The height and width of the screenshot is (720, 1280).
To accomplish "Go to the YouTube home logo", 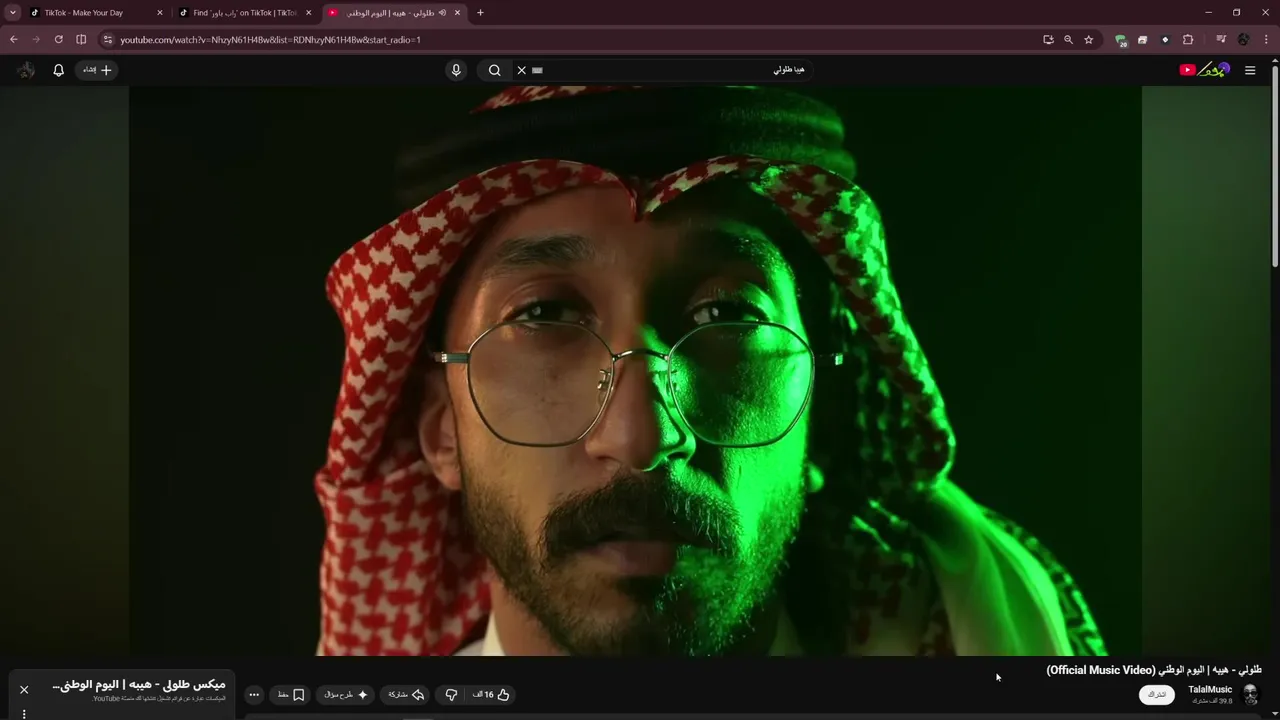I will (x=1204, y=70).
